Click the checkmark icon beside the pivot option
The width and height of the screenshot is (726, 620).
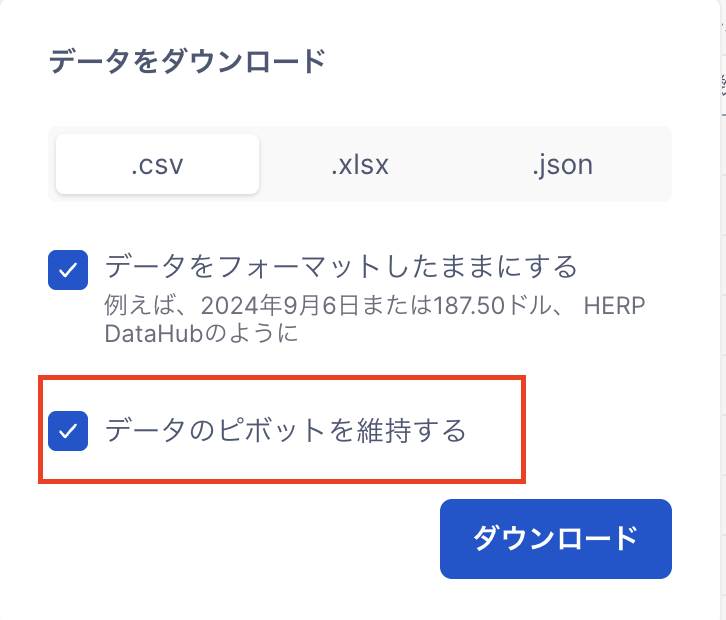[x=68, y=431]
